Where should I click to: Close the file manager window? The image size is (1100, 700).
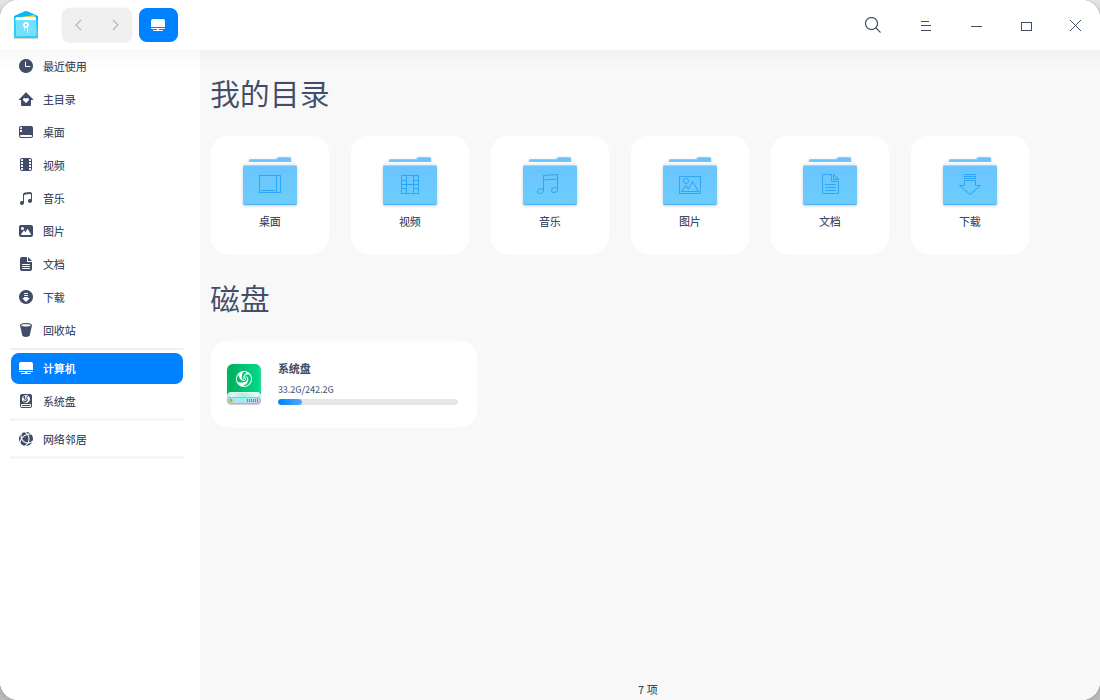tap(1075, 26)
